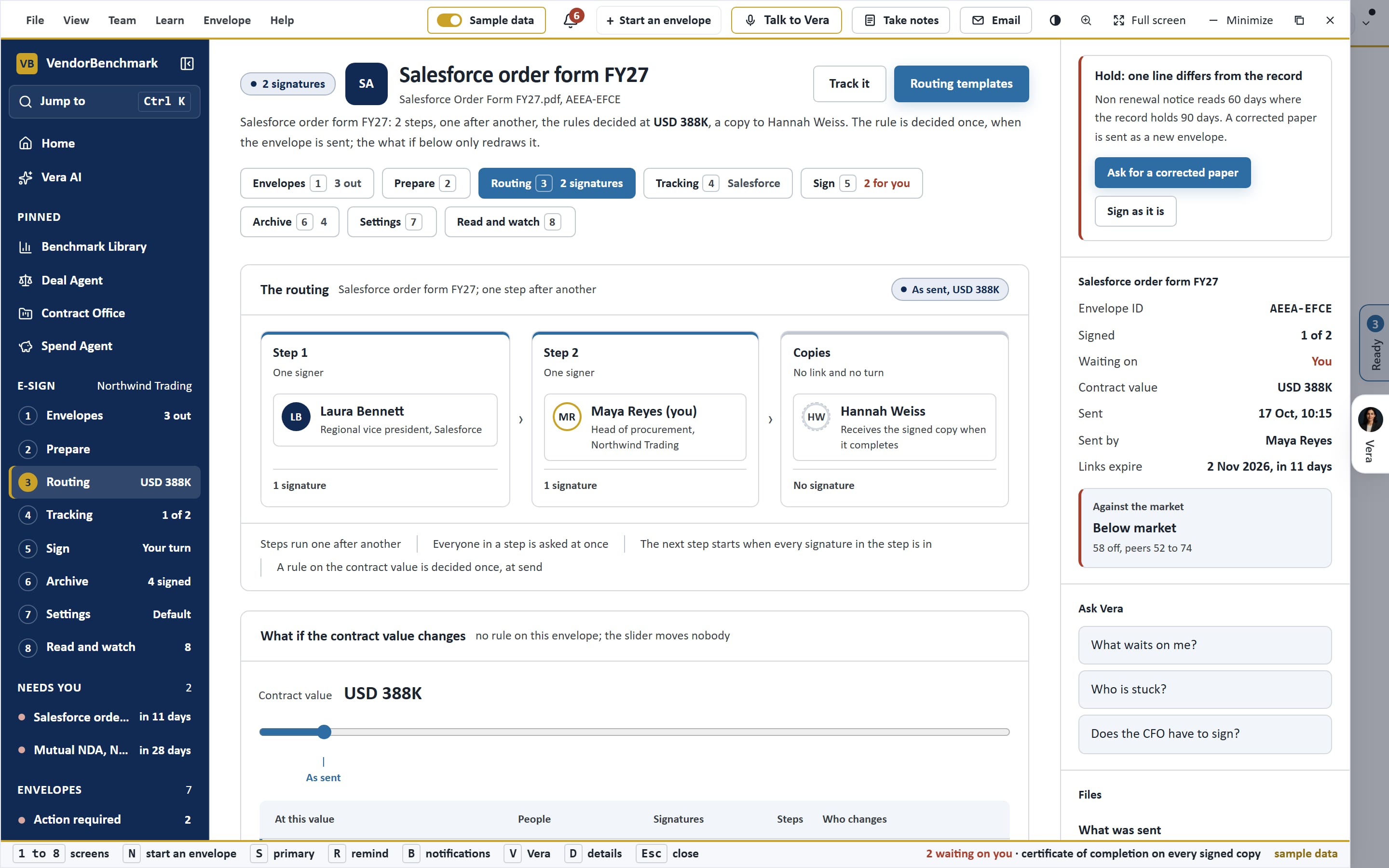Click Maya Reyes MR avatar

567,417
